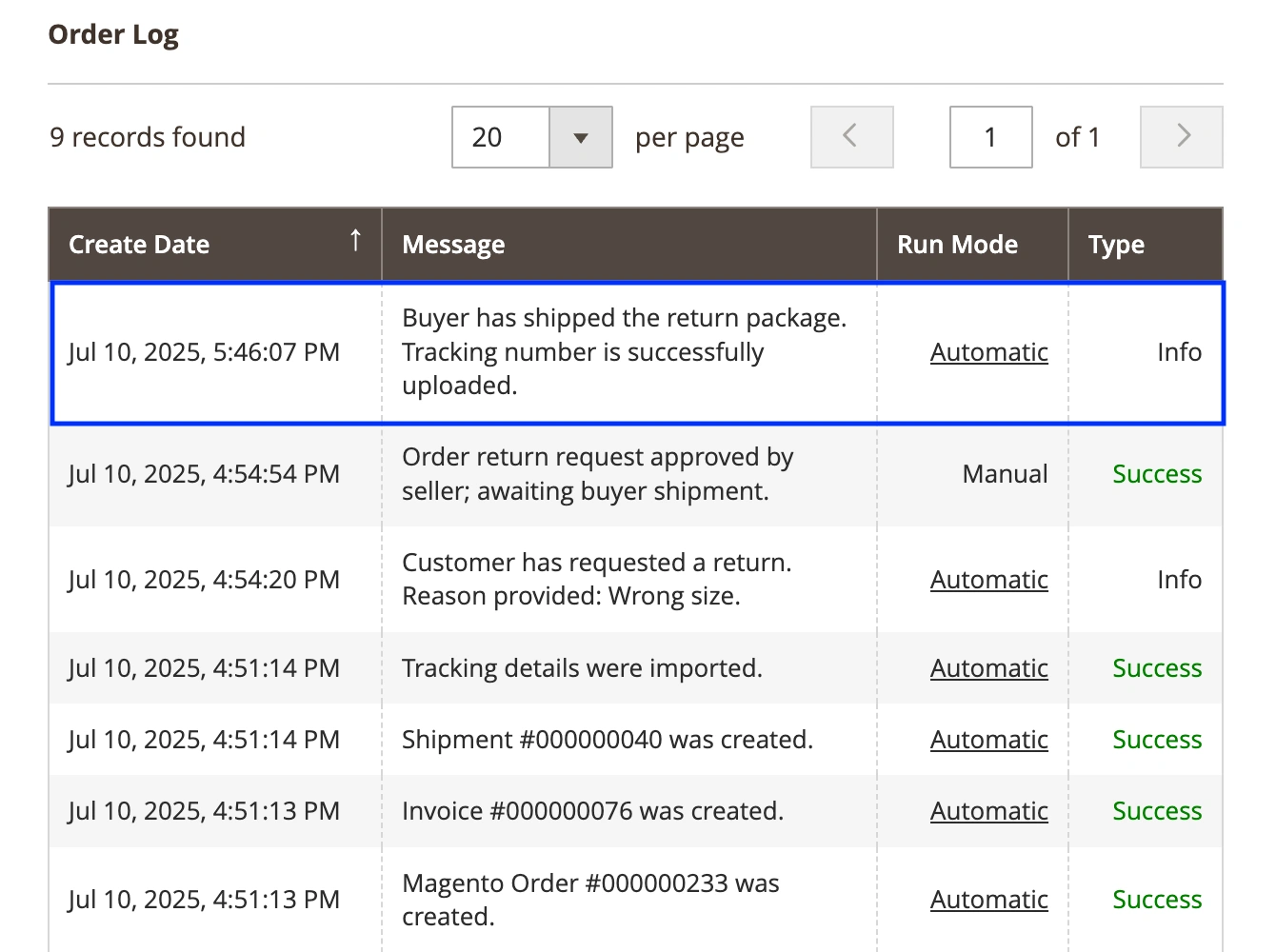Click the Run Mode column header

[957, 245]
